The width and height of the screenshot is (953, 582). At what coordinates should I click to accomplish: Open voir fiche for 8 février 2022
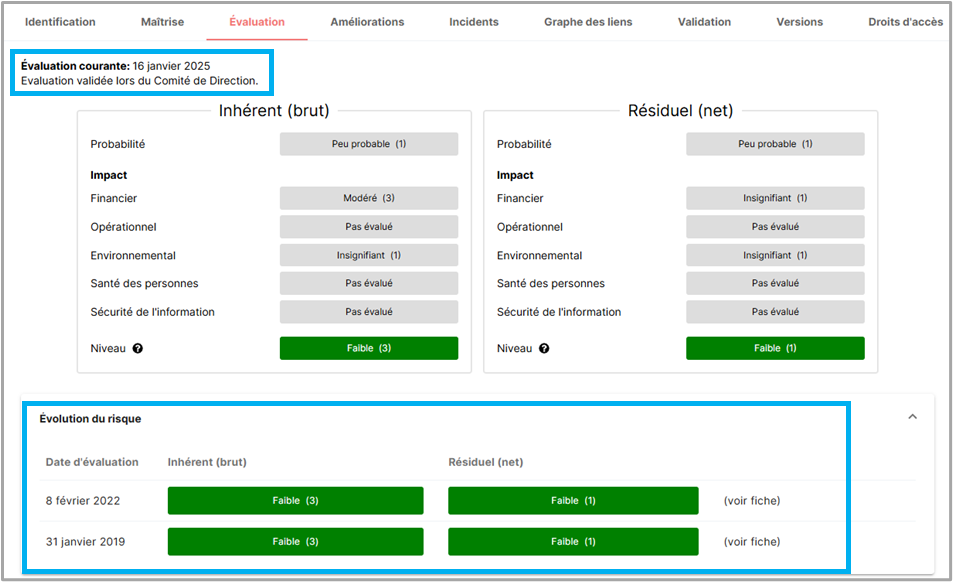(x=751, y=501)
